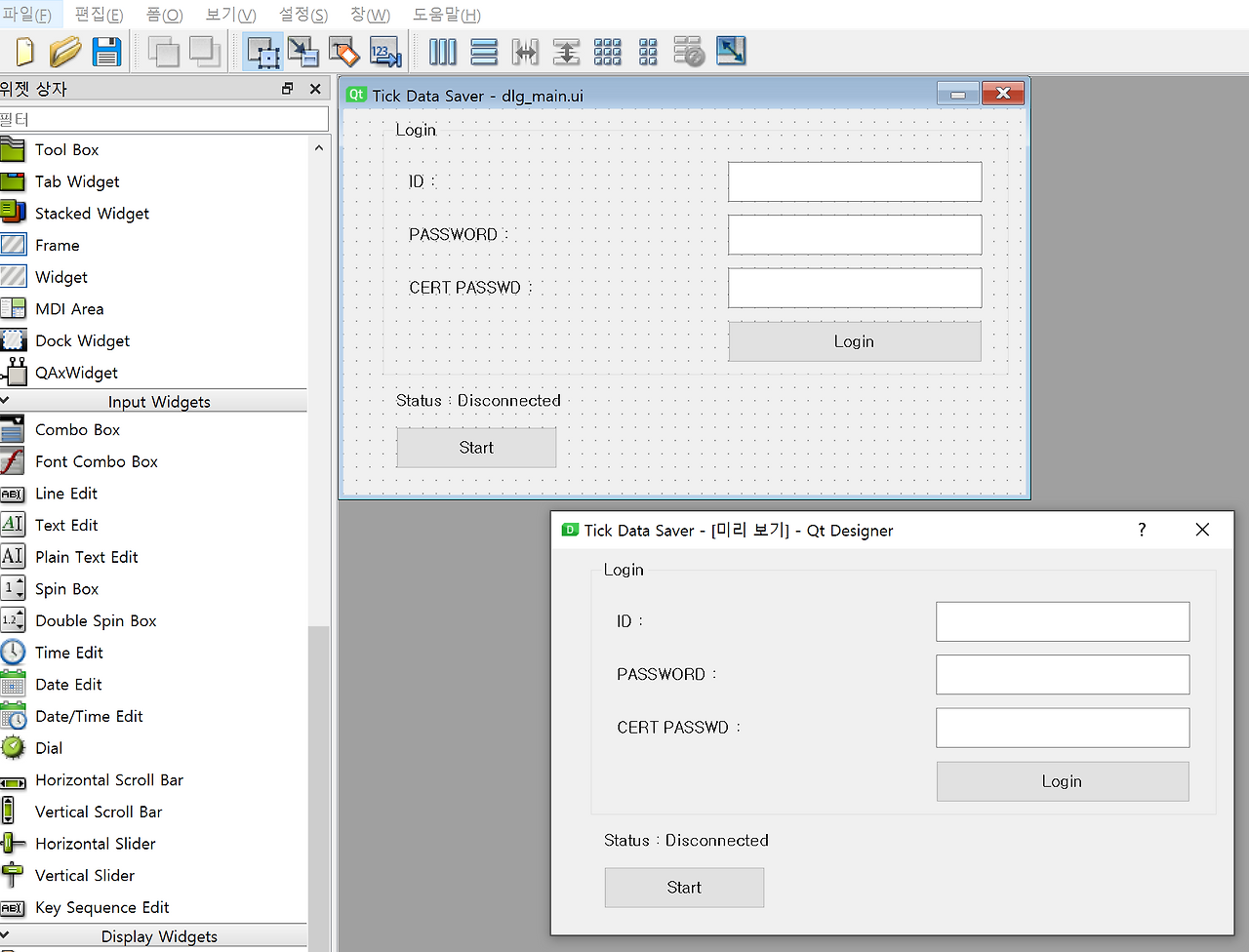The height and width of the screenshot is (952, 1249).
Task: Break the current layout
Action: pos(689,52)
